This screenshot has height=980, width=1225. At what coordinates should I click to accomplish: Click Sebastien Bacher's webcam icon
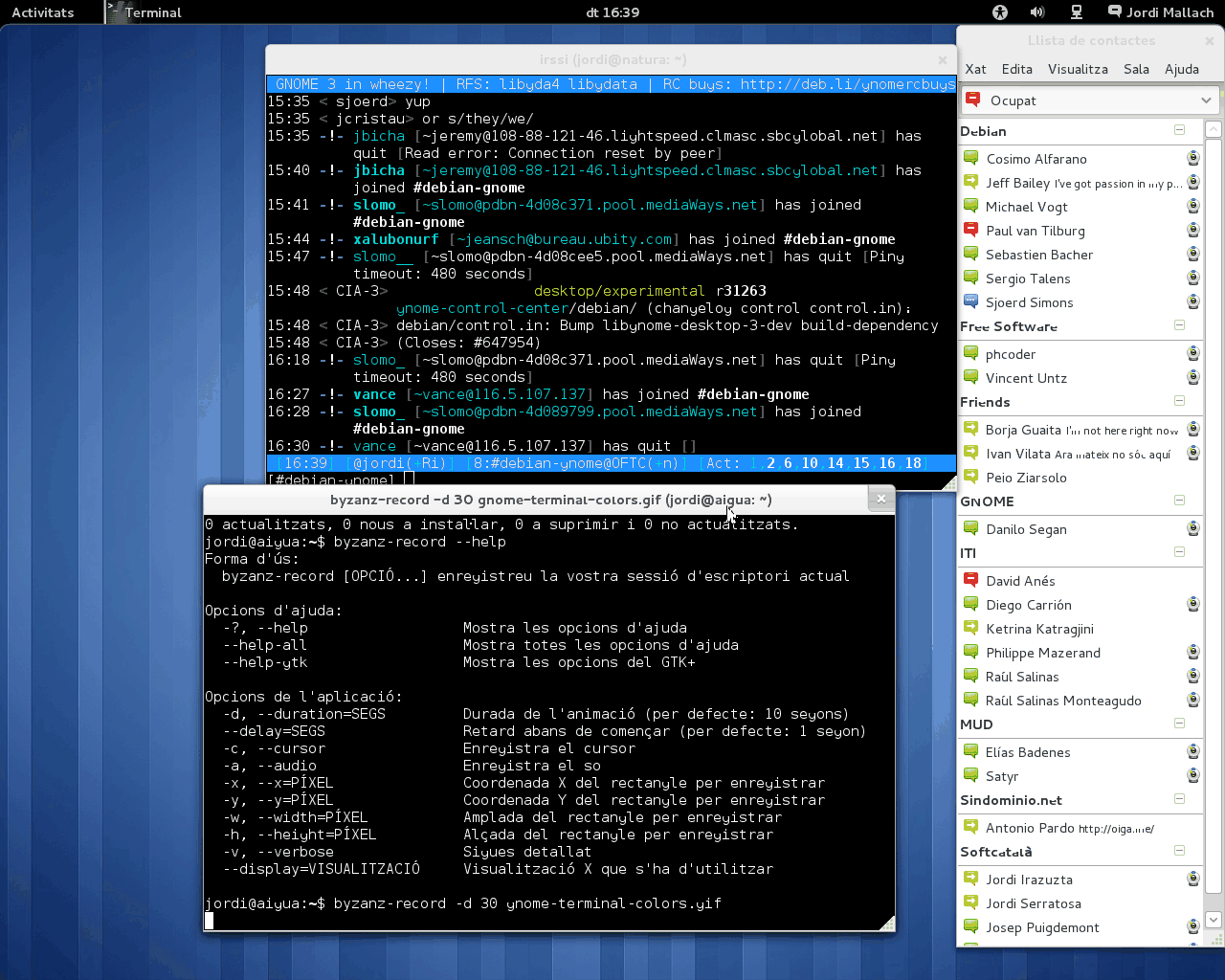[x=1193, y=254]
